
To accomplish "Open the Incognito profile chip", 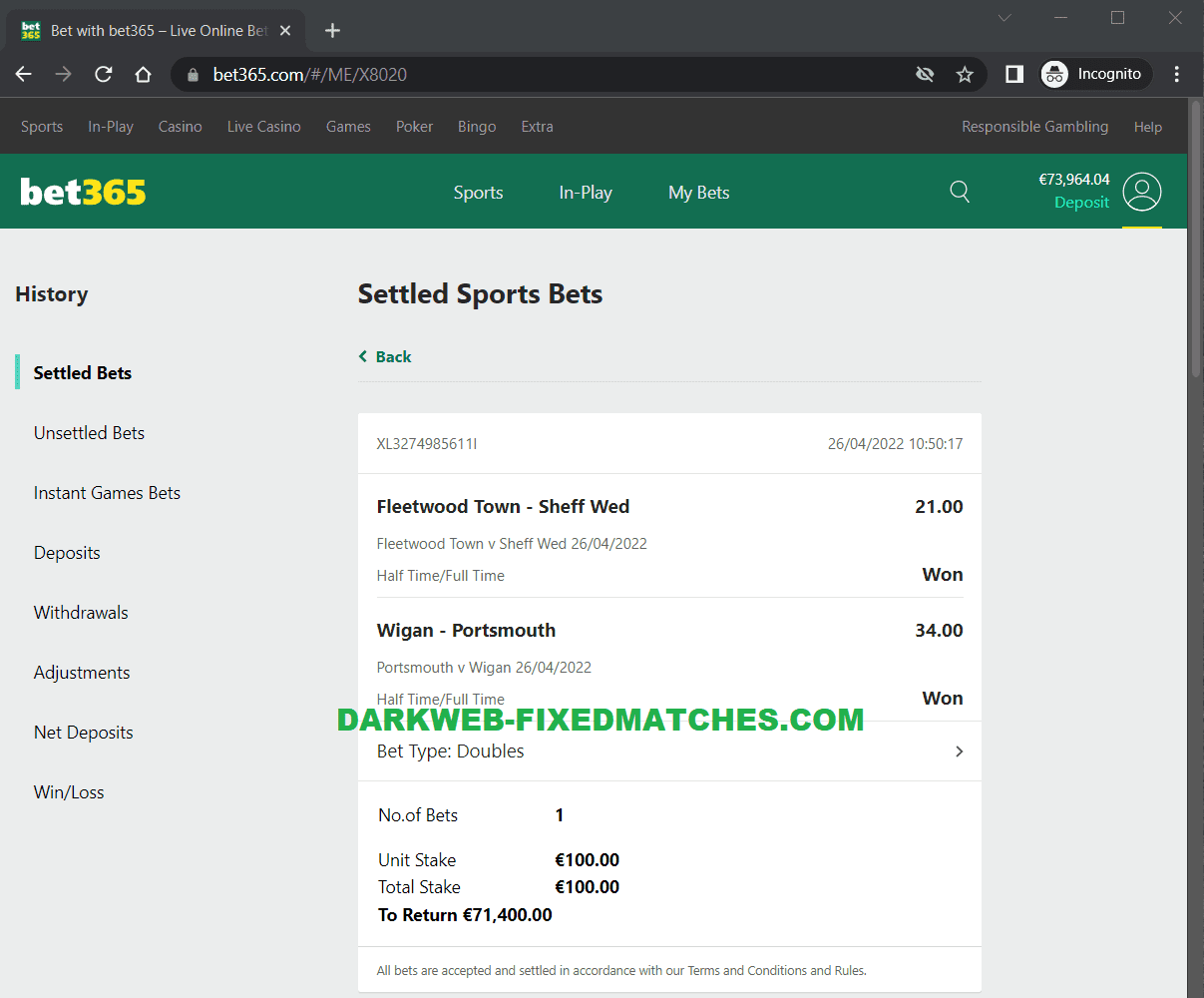I will point(1094,74).
